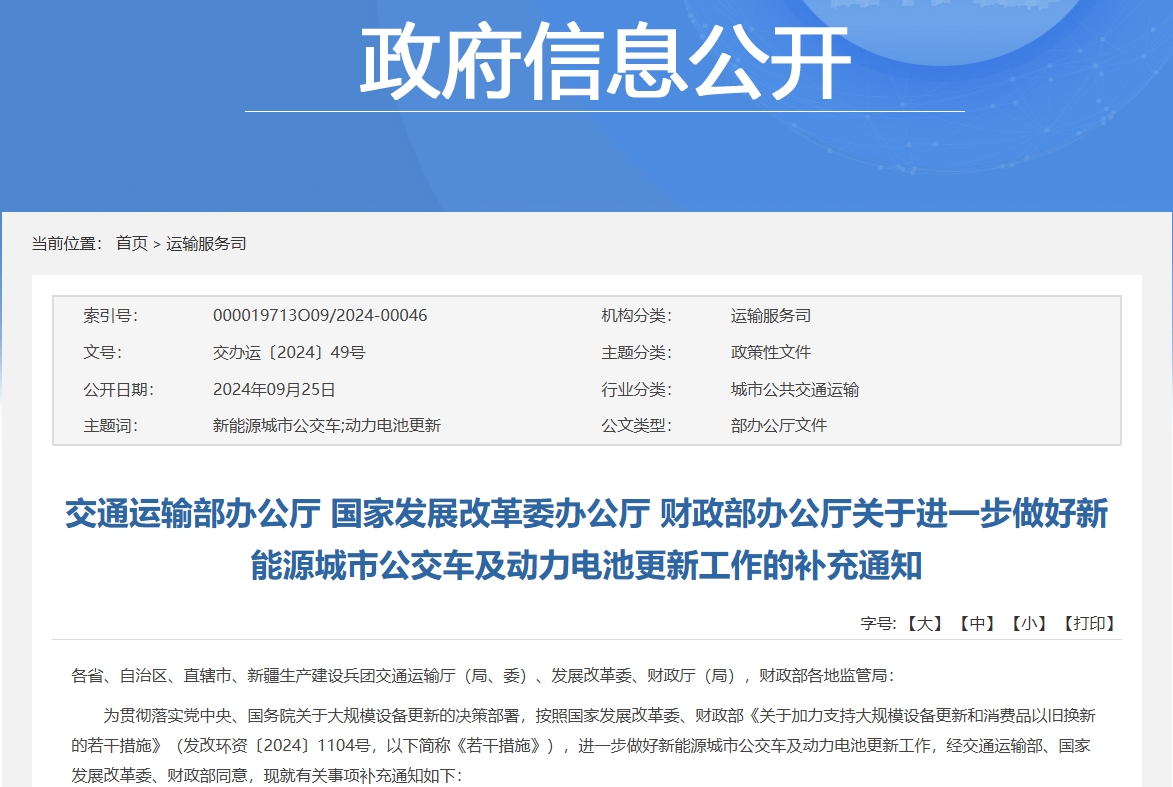The width and height of the screenshot is (1173, 787).
Task: Click the 政府信息公开 banner heading
Action: pyautogui.click(x=604, y=62)
